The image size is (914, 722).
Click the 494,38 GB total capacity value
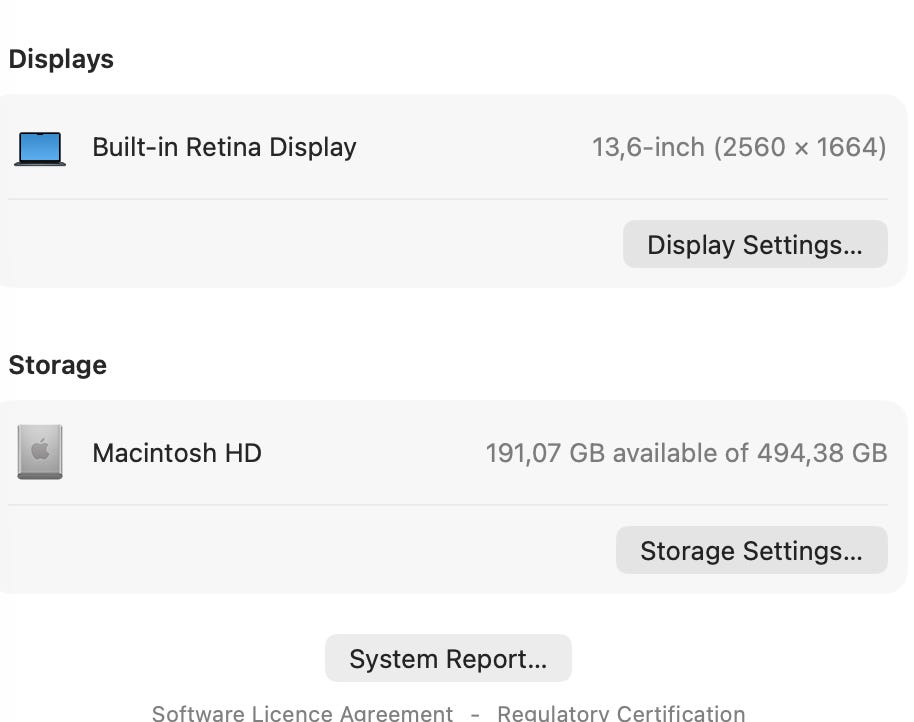(822, 453)
